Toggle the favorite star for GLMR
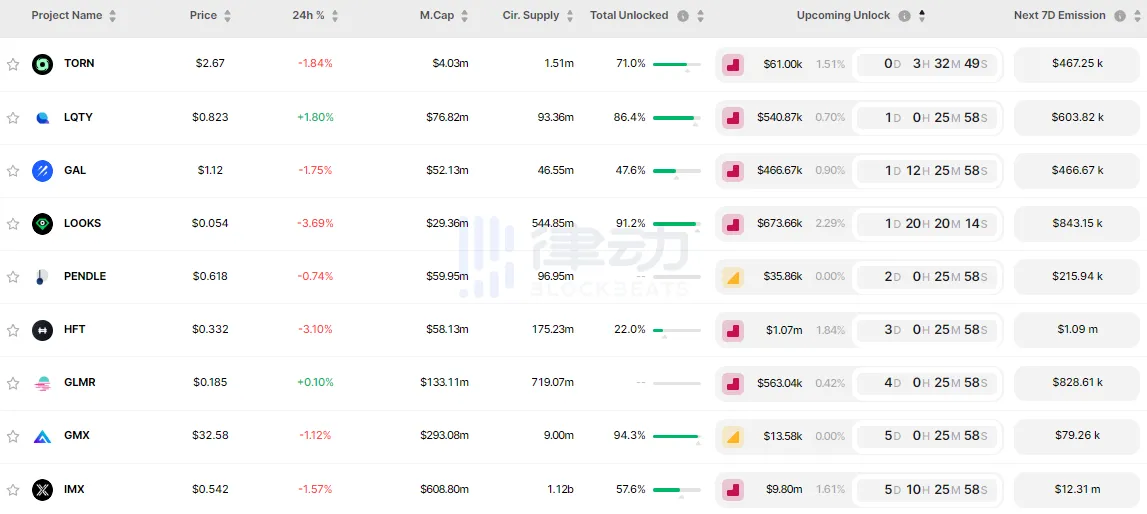Viewport: 1147px width, 514px height. tap(13, 383)
